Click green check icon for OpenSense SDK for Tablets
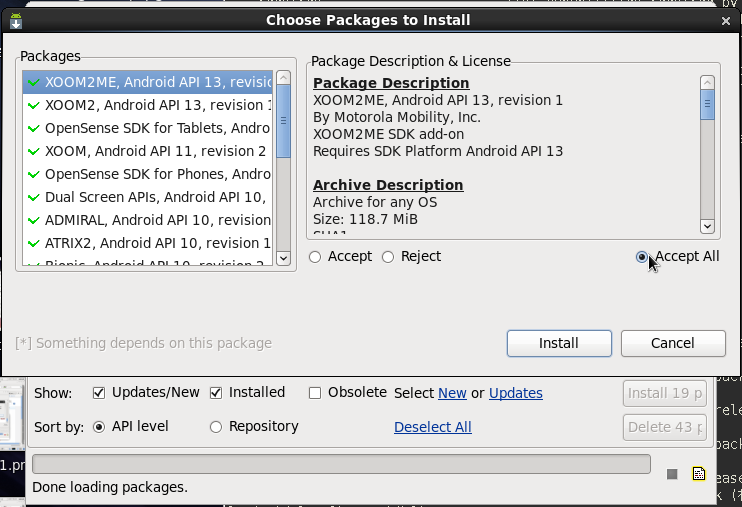The height and width of the screenshot is (507, 742). click(x=34, y=128)
